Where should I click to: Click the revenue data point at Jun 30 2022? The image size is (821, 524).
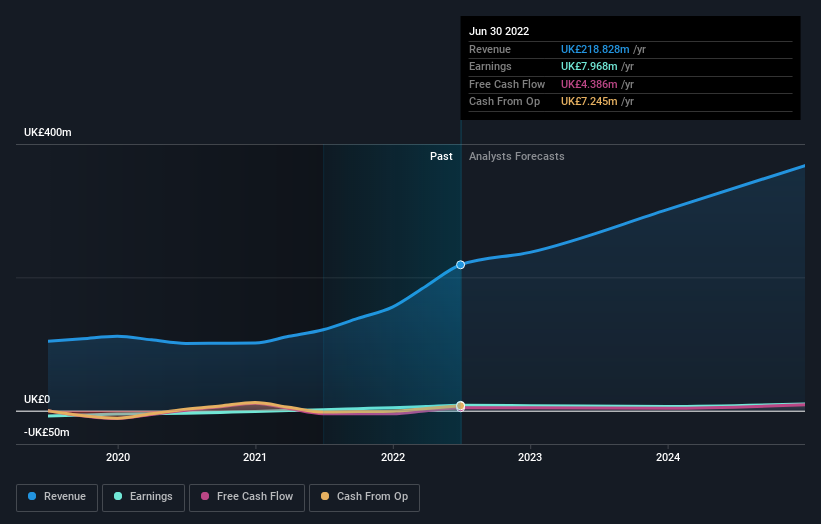tap(460, 265)
